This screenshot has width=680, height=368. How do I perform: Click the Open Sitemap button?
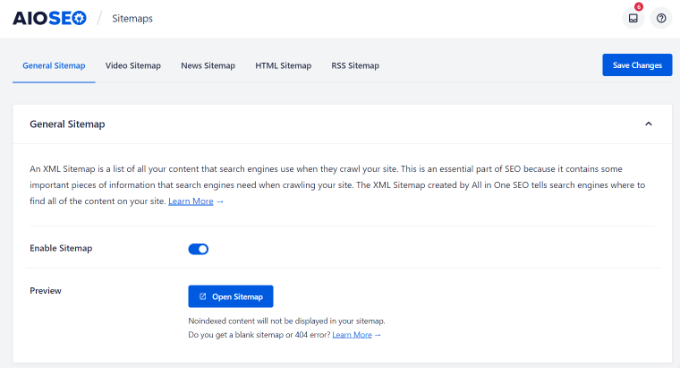[x=231, y=296]
